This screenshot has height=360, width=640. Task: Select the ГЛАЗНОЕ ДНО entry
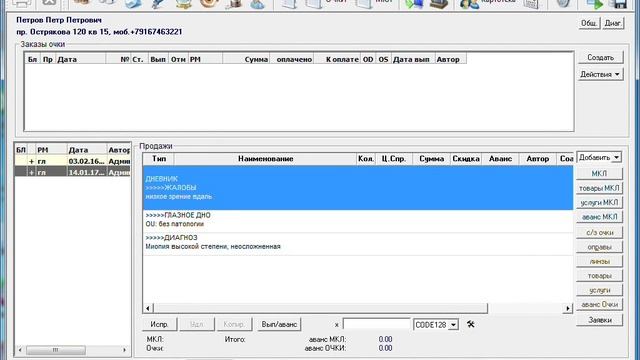[x=358, y=220]
